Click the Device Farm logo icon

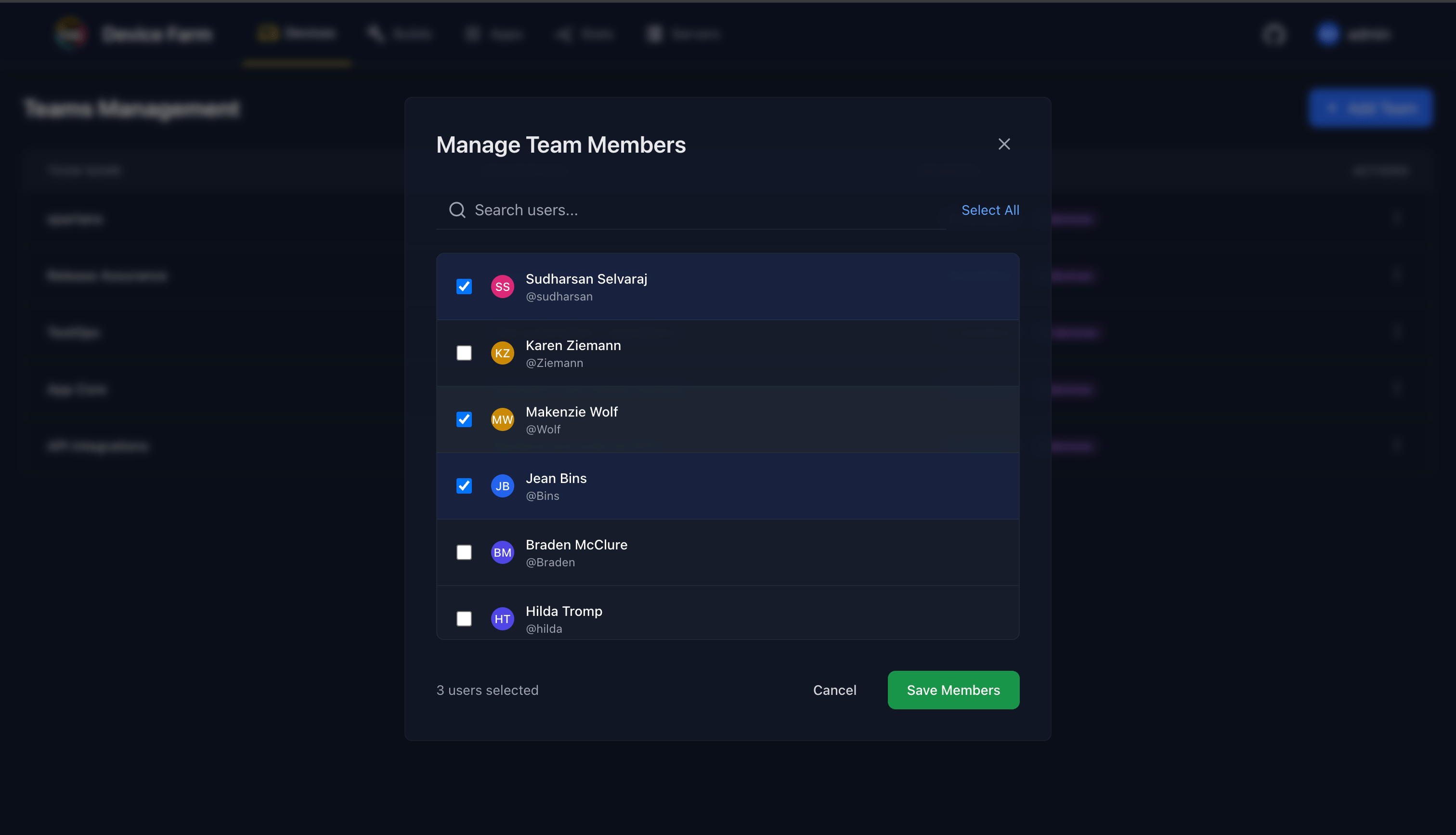[x=70, y=33]
